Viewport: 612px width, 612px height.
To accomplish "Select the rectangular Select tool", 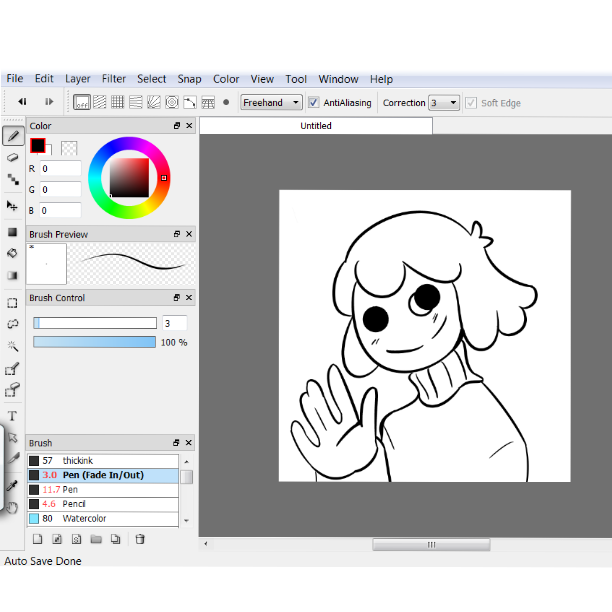I will click(x=13, y=302).
